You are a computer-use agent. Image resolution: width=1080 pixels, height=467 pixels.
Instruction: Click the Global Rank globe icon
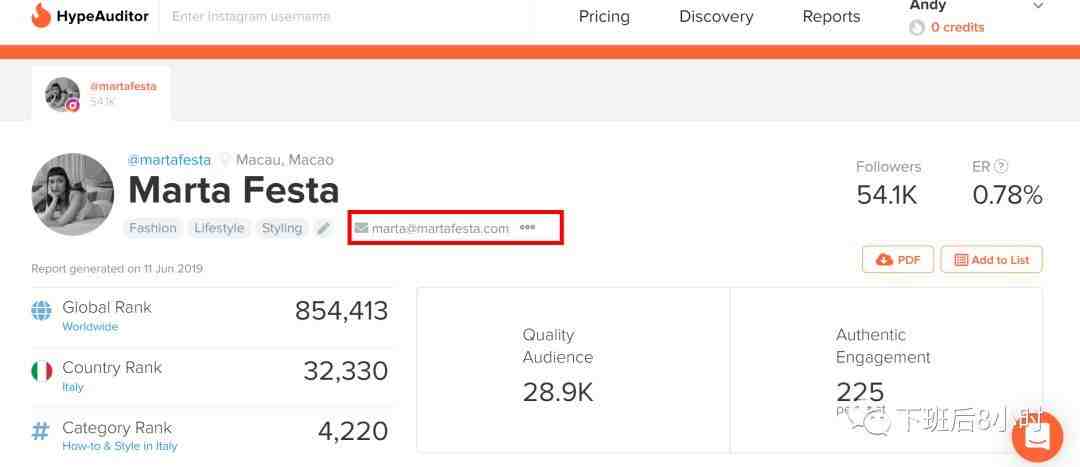[x=42, y=311]
